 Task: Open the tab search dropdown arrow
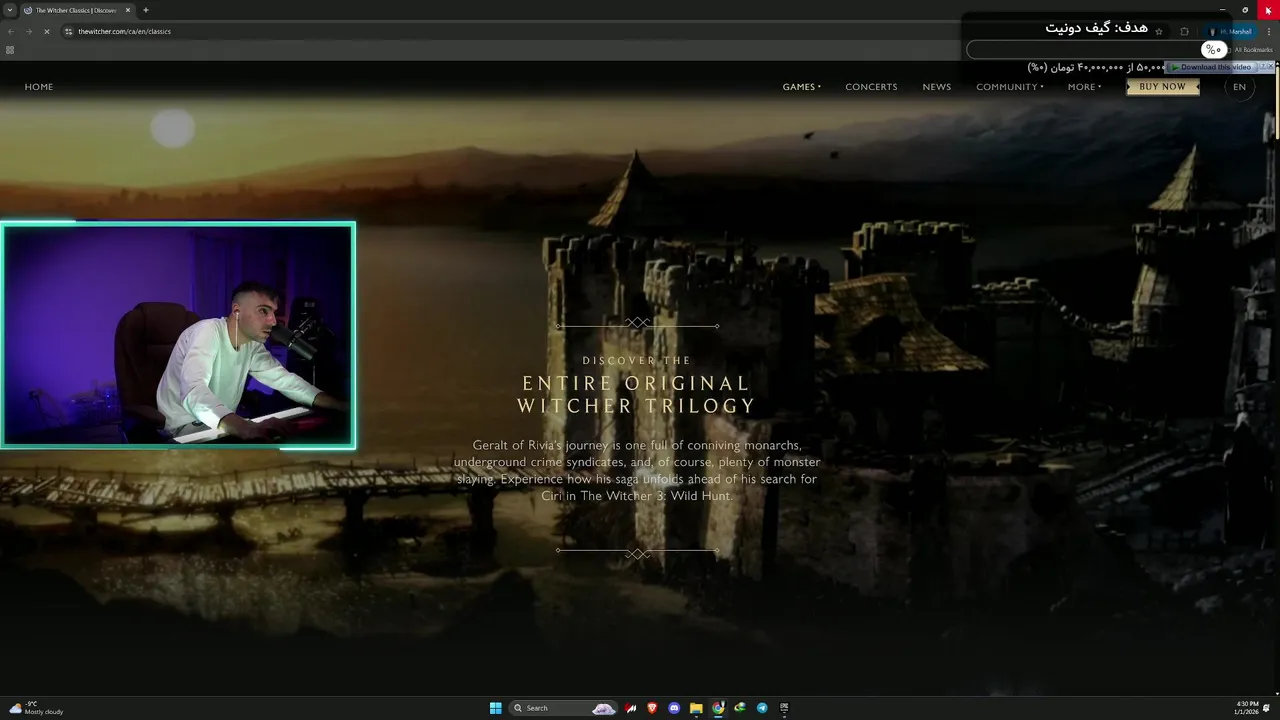[10, 10]
